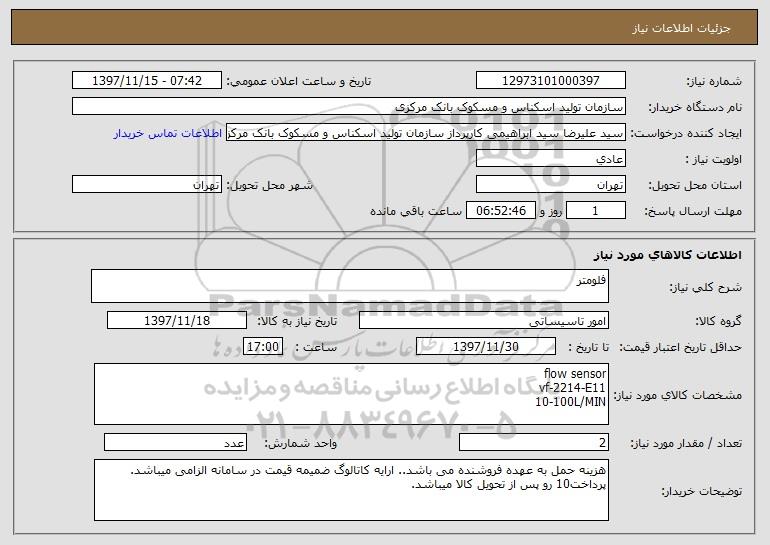Open the buyer contact info link

tap(167, 133)
